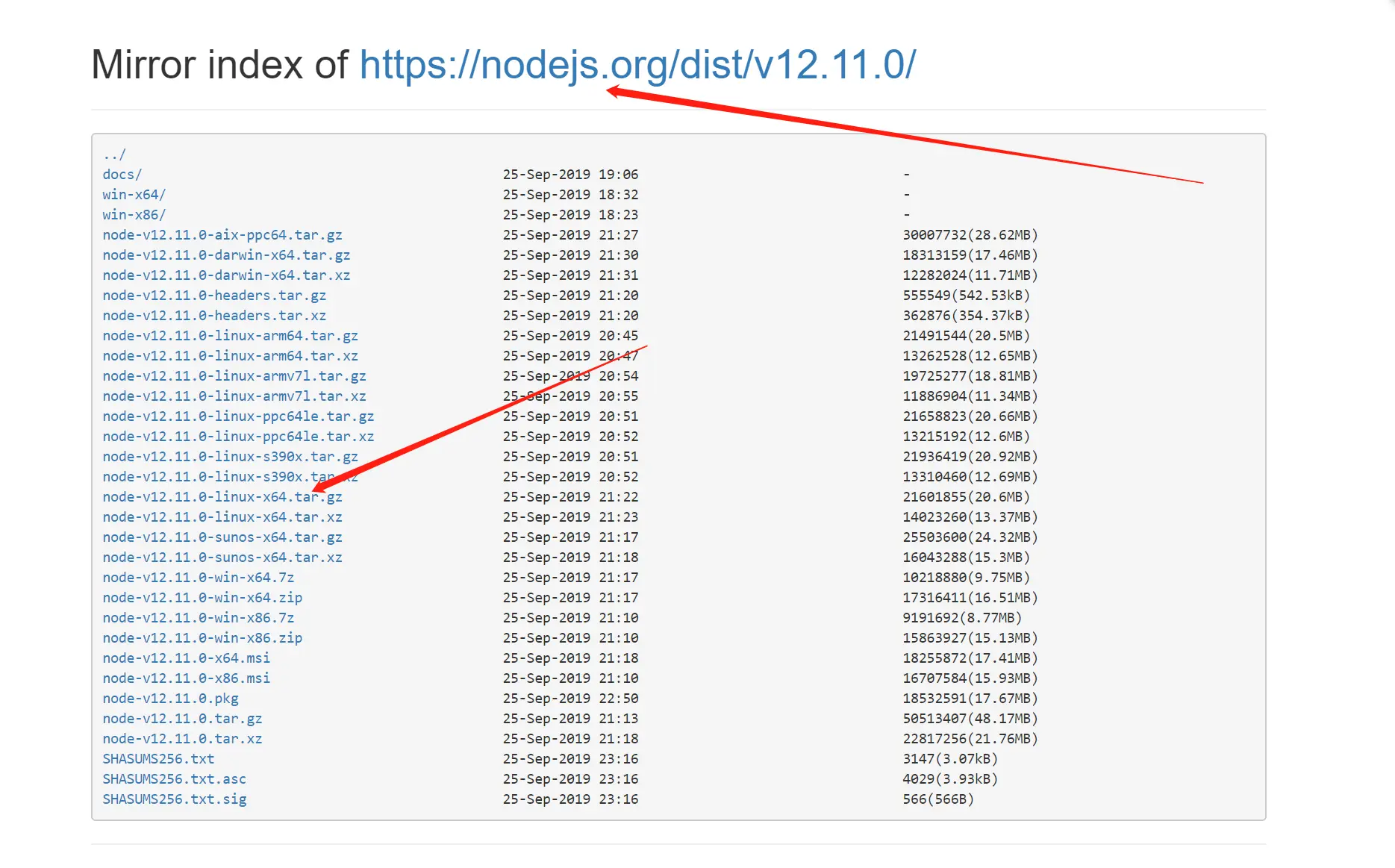Download node-v12.11.0-linux-armv7l.tar.xz

(234, 396)
